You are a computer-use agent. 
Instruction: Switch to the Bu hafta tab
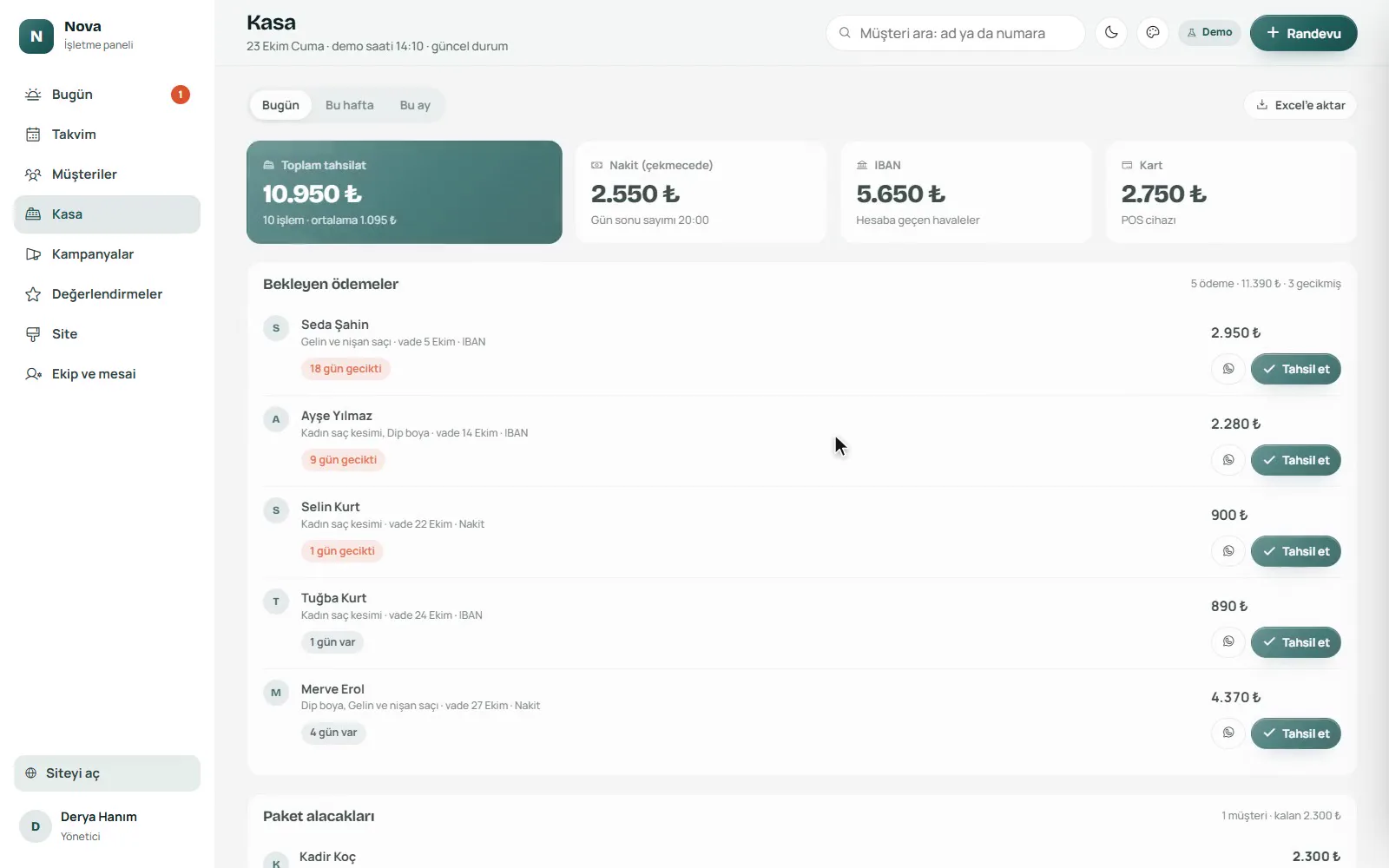click(x=350, y=105)
